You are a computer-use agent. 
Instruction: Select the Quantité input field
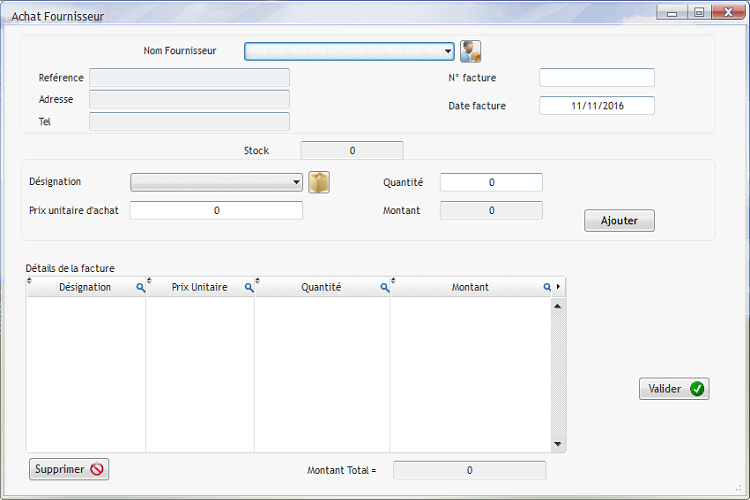(491, 183)
